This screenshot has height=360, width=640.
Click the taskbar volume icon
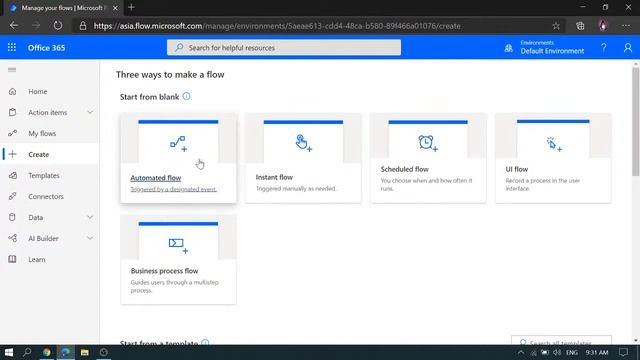[x=557, y=352]
